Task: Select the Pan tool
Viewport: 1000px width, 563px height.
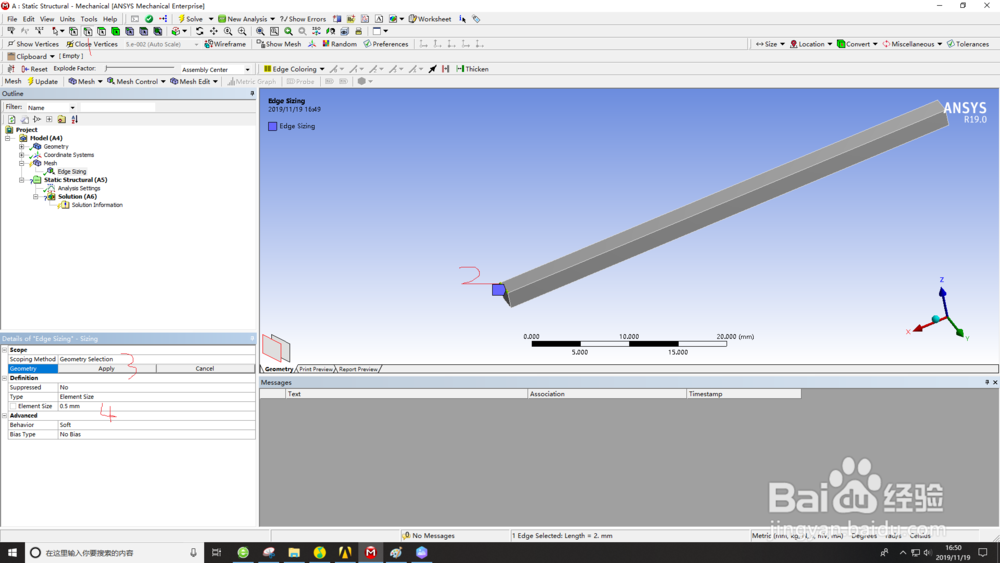Action: [x=214, y=31]
